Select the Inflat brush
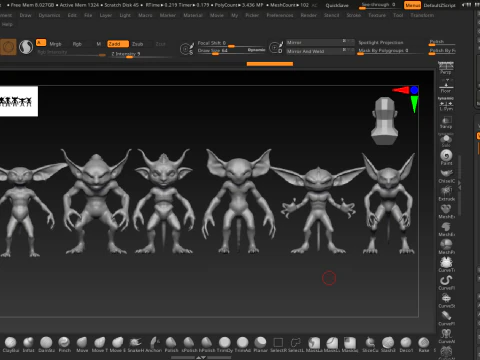This screenshot has width=480, height=360. (28, 345)
